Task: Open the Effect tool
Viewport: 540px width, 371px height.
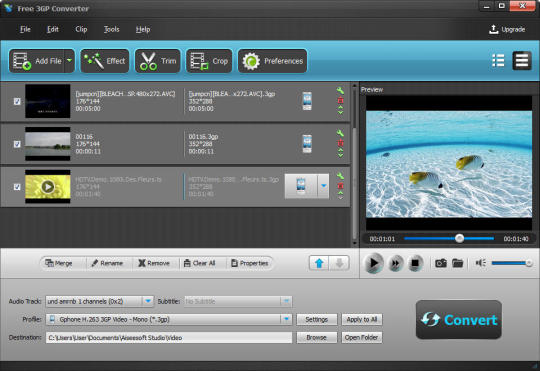Action: pyautogui.click(x=105, y=61)
